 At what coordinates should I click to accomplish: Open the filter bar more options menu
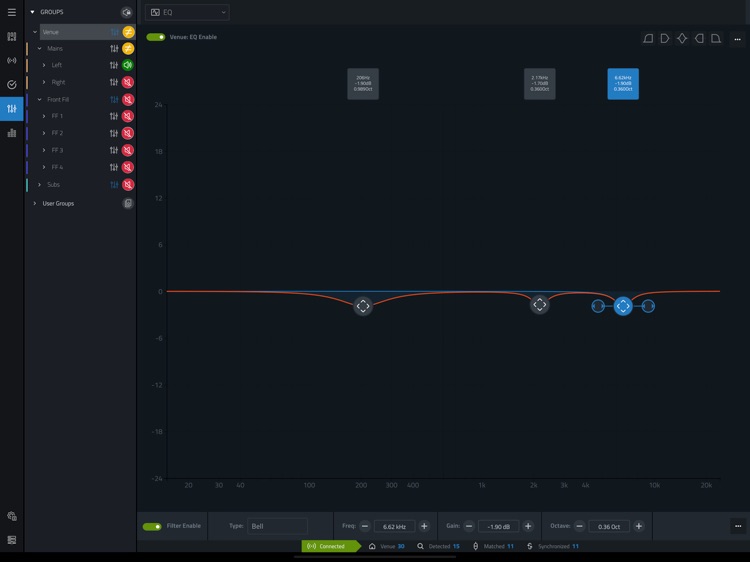click(738, 526)
